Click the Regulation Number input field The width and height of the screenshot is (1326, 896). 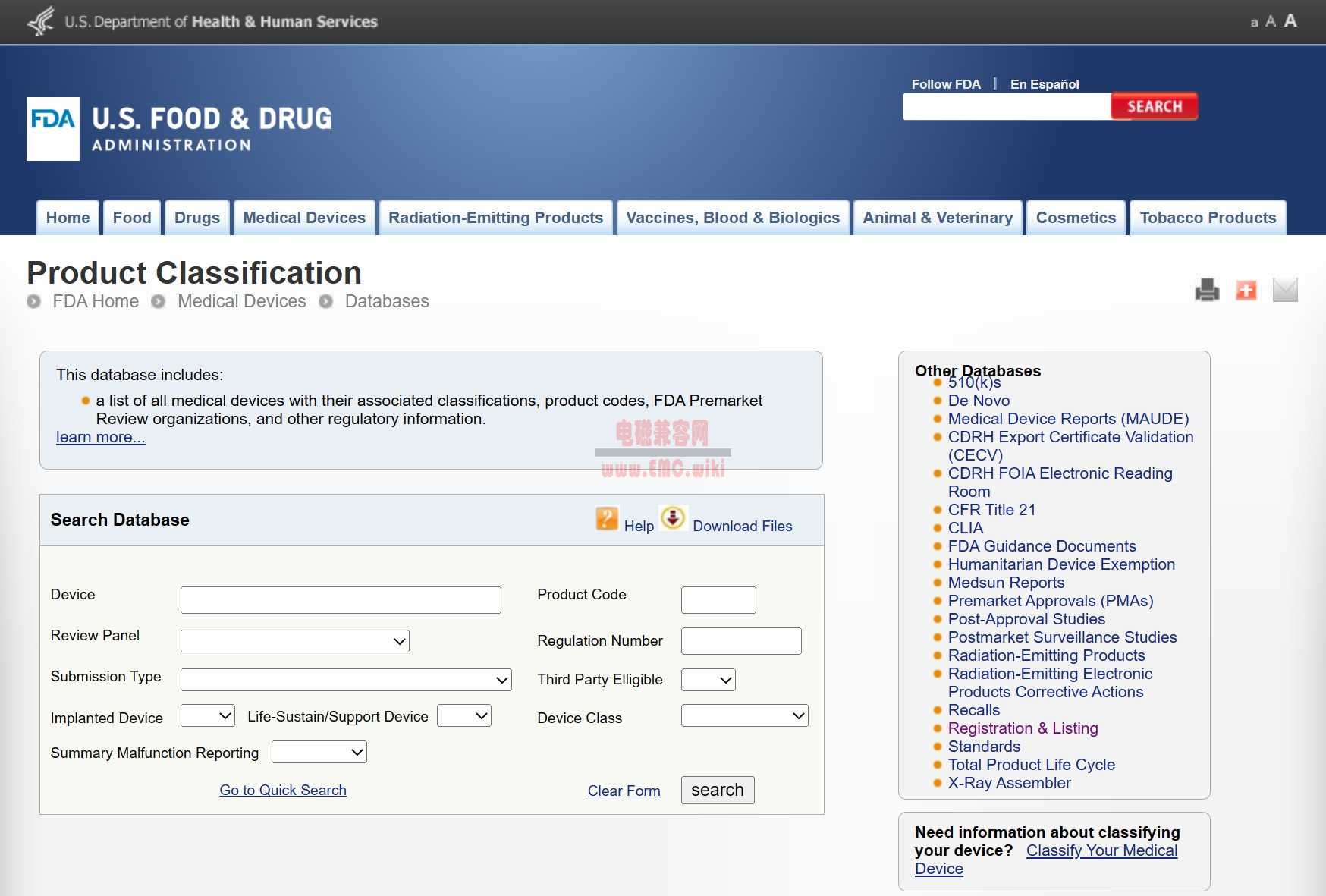tap(741, 641)
